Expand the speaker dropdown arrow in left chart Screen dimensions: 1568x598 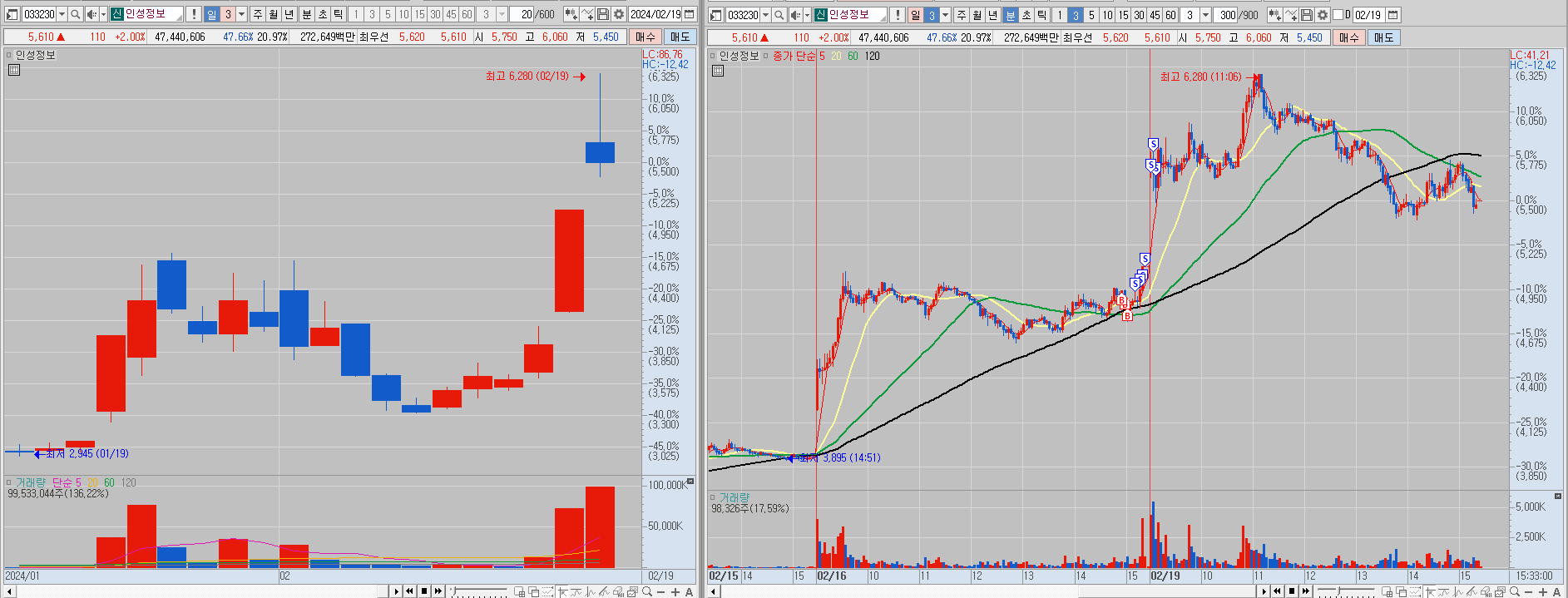tap(103, 14)
